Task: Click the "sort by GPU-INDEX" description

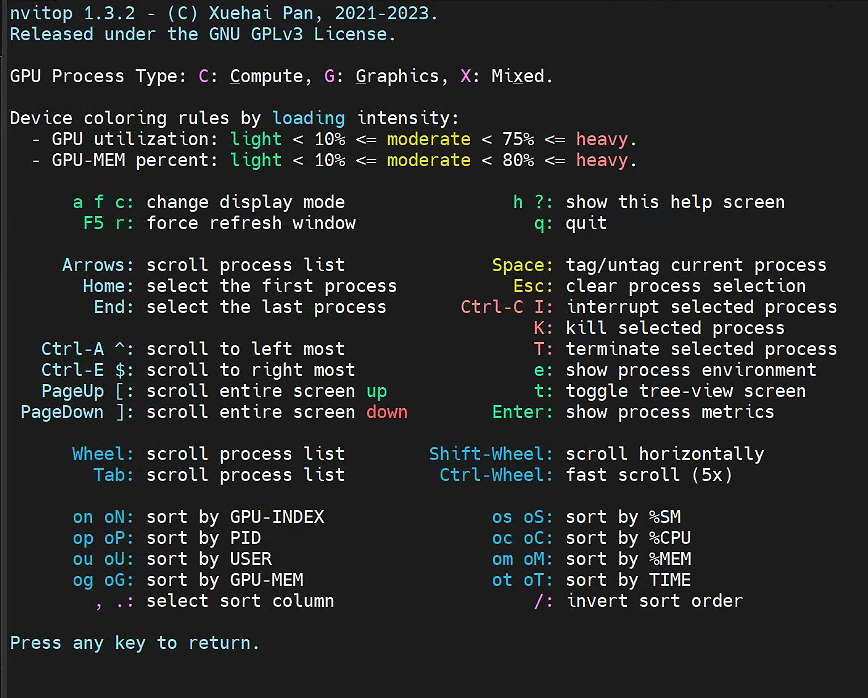Action: (235, 518)
